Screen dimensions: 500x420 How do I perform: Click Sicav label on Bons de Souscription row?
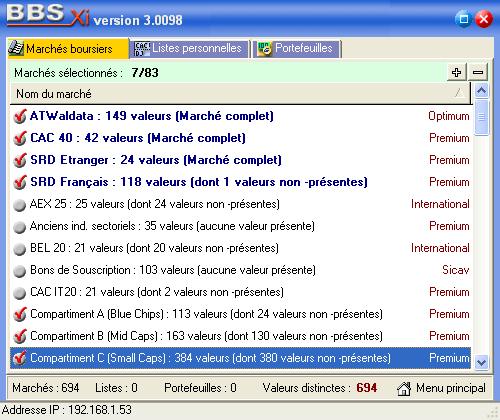click(x=456, y=270)
